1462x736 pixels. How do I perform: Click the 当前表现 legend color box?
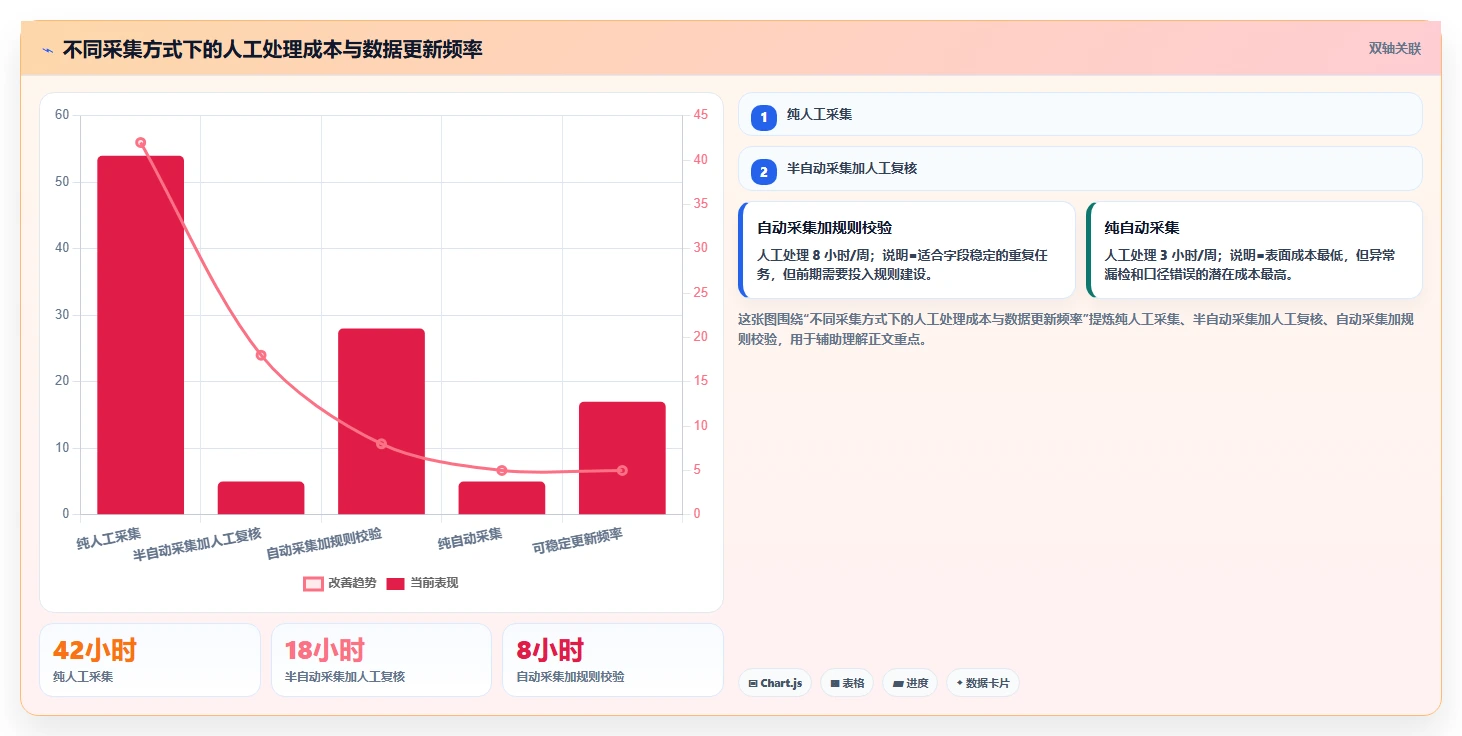396,583
